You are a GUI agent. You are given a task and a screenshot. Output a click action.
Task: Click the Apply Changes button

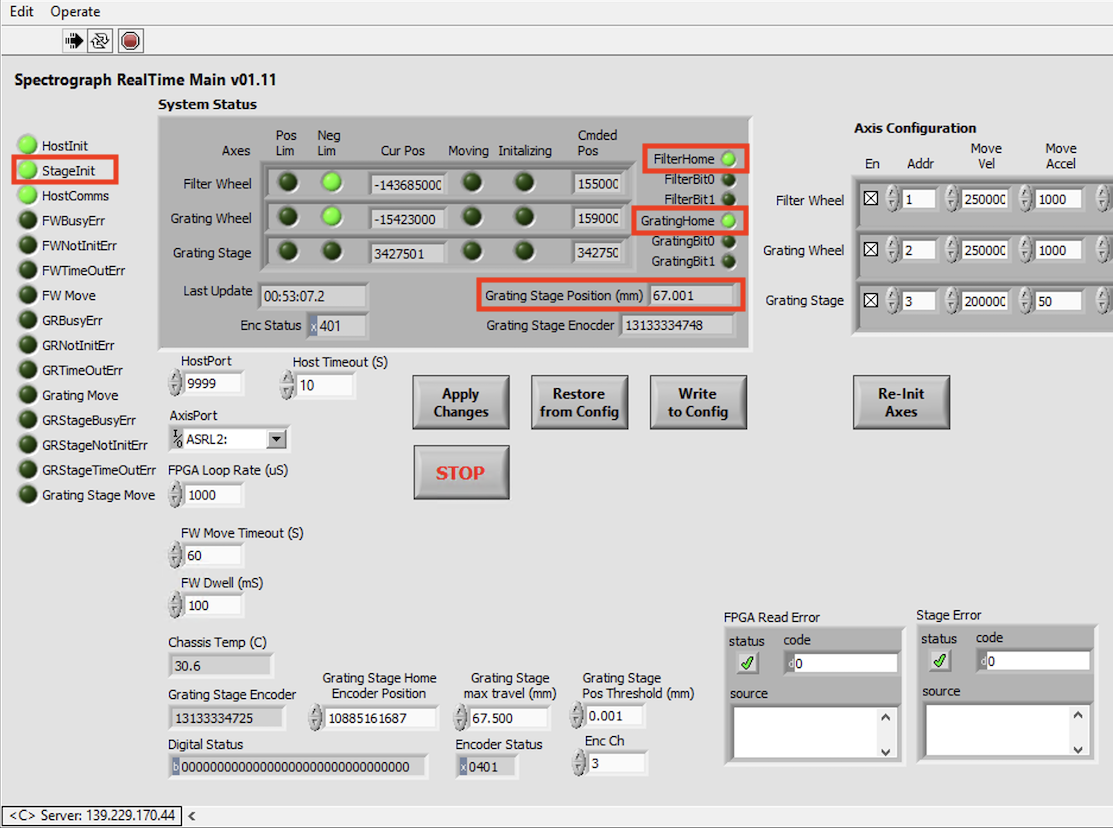pos(461,403)
